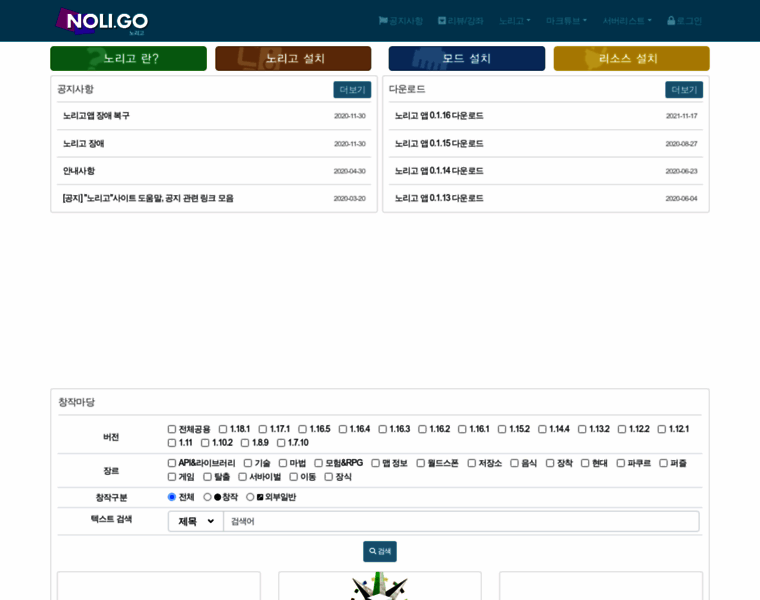760x600 pixels.
Task: Click the 검색 search button
Action: coord(380,552)
